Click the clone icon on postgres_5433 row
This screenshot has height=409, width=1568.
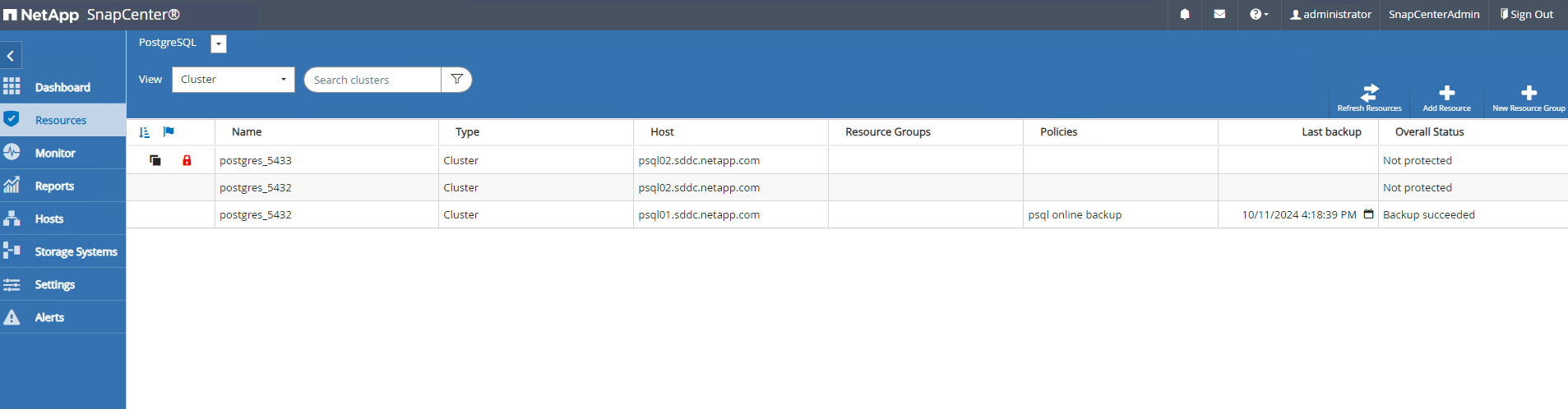point(155,160)
